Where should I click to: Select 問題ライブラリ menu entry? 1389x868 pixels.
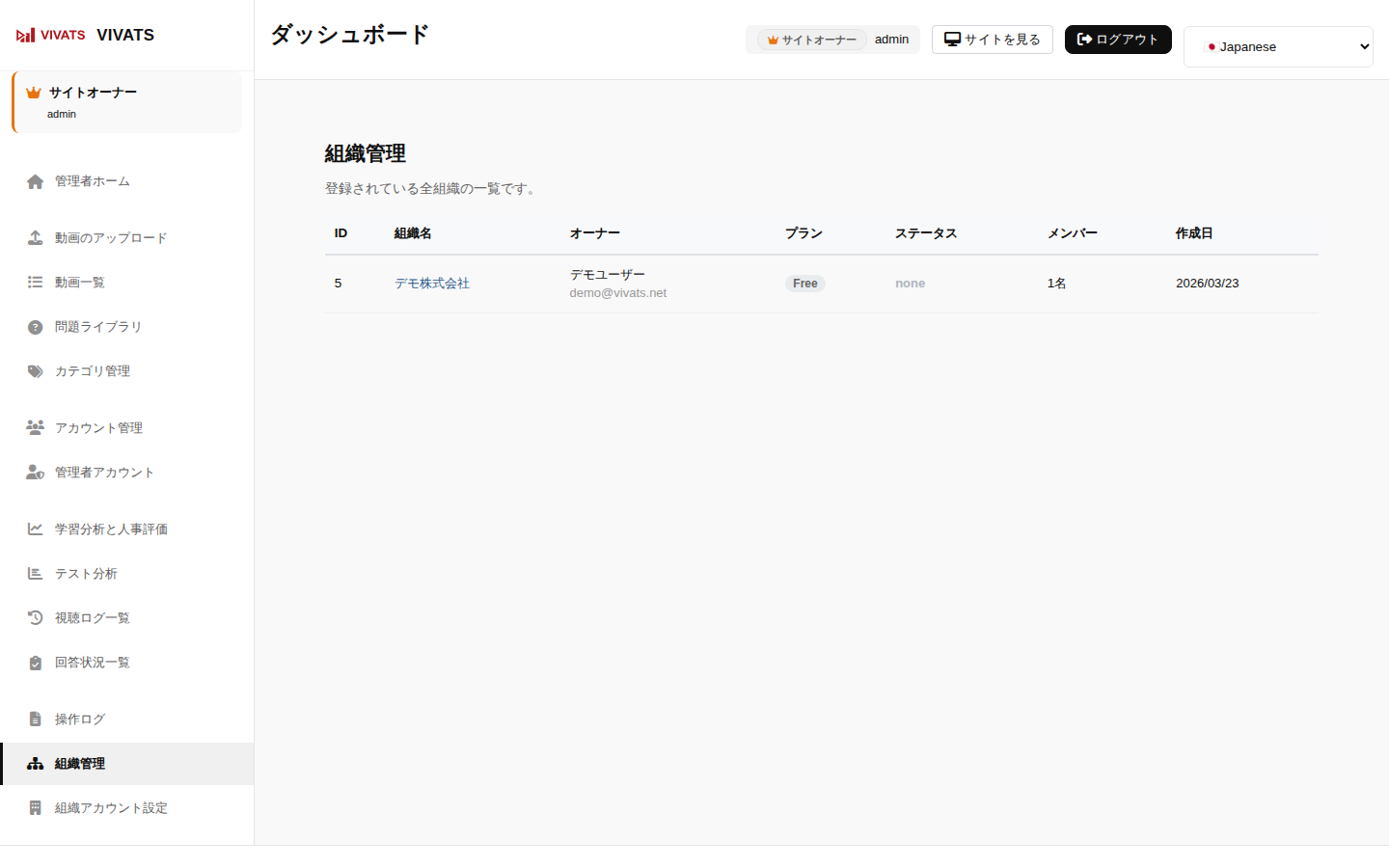pos(127,327)
